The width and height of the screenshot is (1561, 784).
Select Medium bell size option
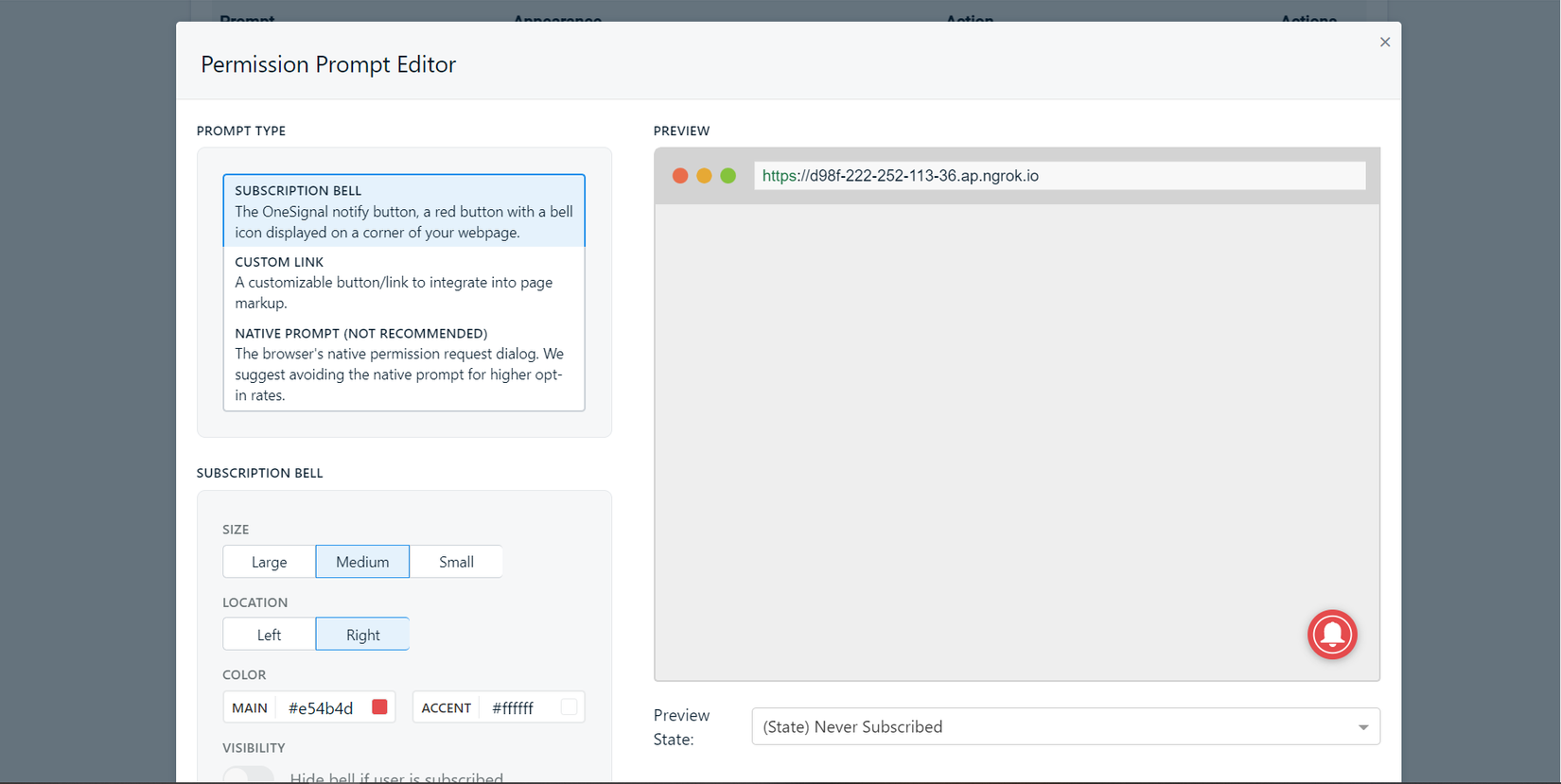(362, 562)
